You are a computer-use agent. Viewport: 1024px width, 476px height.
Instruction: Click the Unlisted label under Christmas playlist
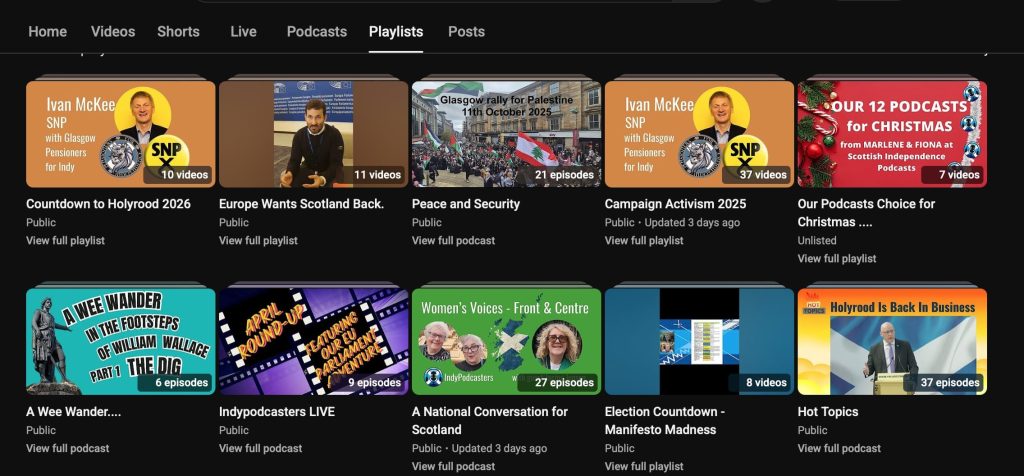tap(817, 240)
